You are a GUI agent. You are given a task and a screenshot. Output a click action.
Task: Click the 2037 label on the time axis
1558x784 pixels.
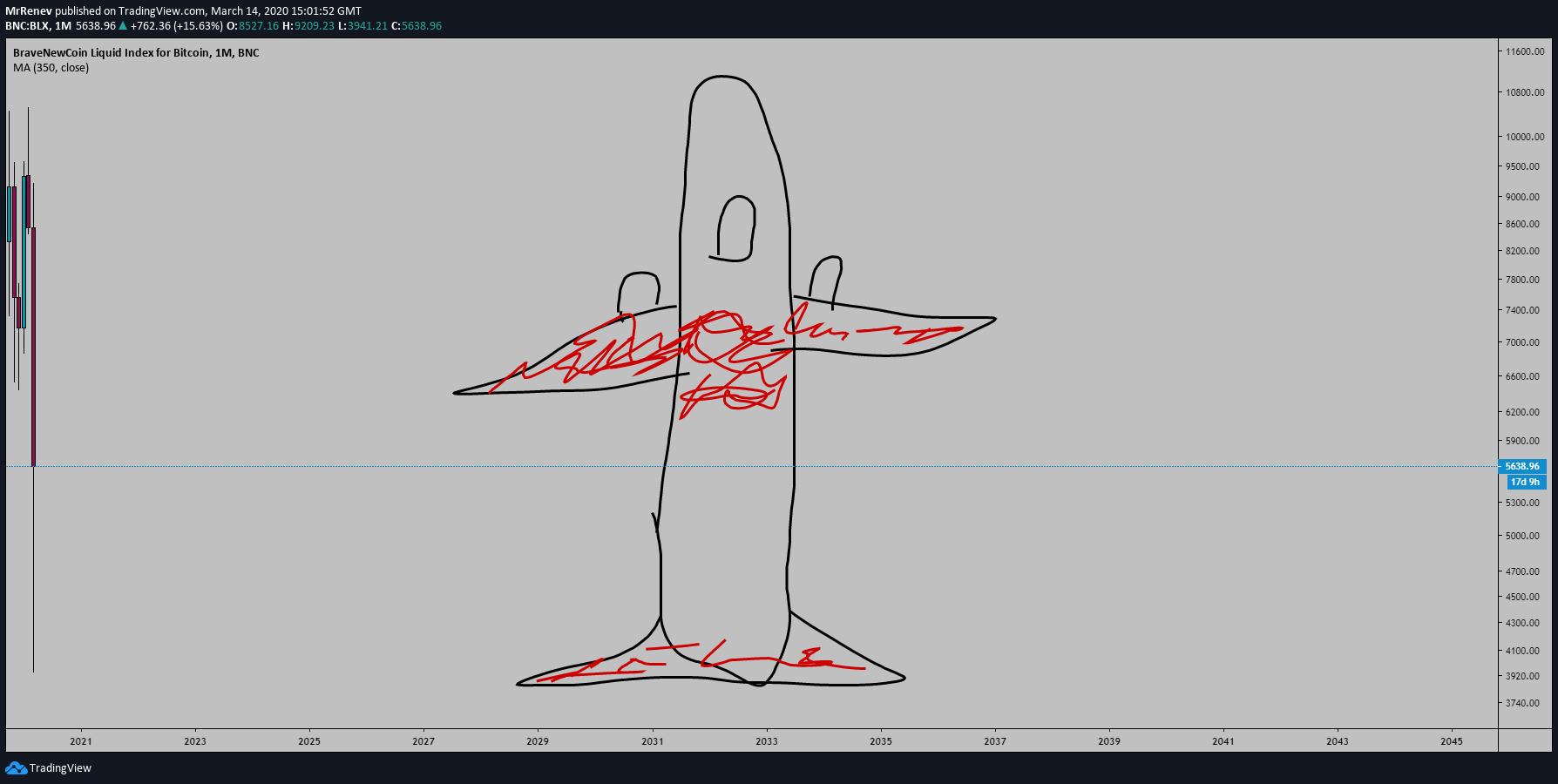(x=995, y=741)
